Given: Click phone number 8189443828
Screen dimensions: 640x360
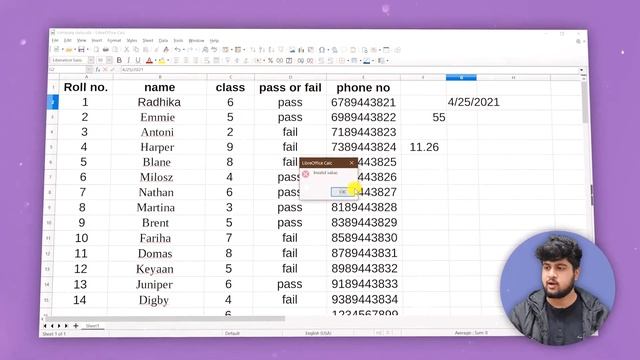Looking at the screenshot, I should (x=364, y=207).
